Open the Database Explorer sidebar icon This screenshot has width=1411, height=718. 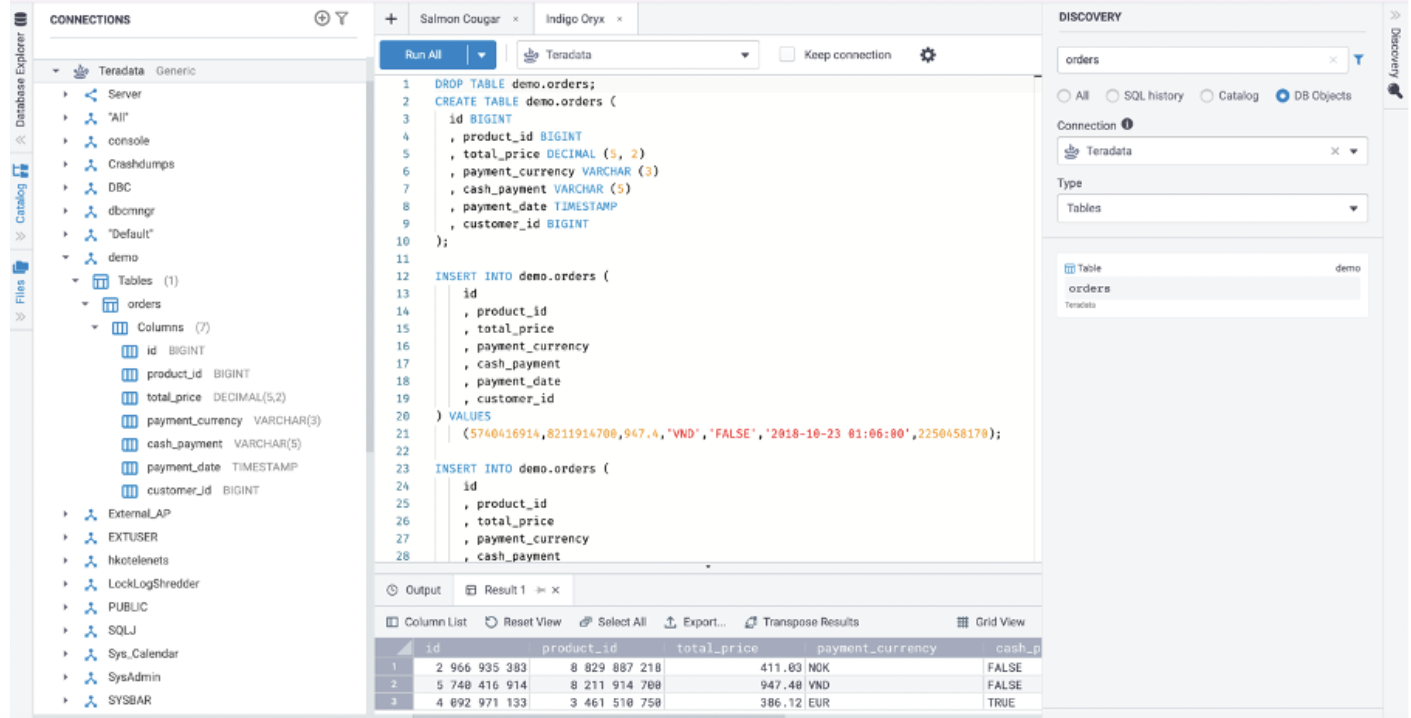[19, 18]
